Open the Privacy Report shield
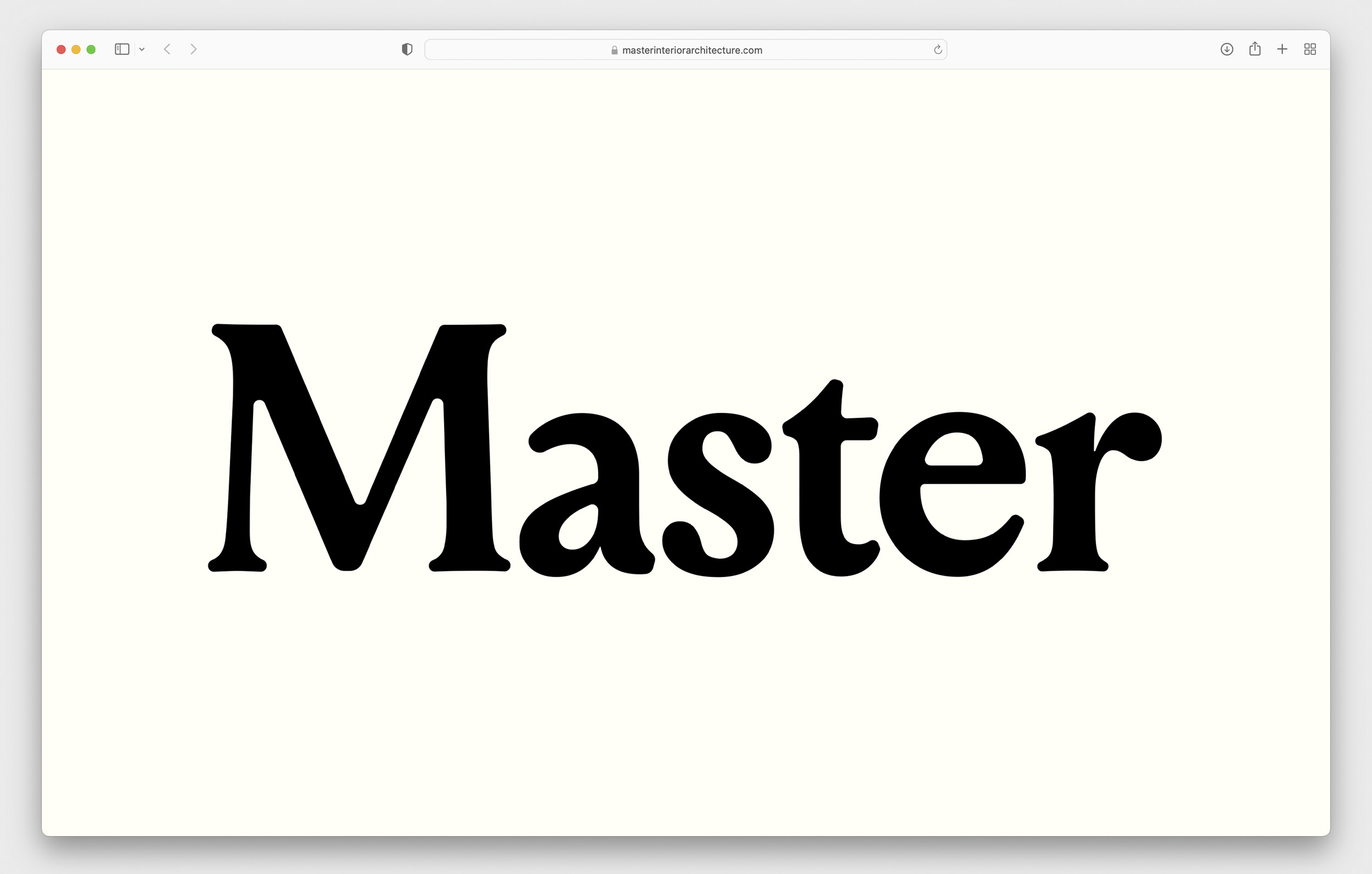The image size is (1372, 874). point(407,49)
